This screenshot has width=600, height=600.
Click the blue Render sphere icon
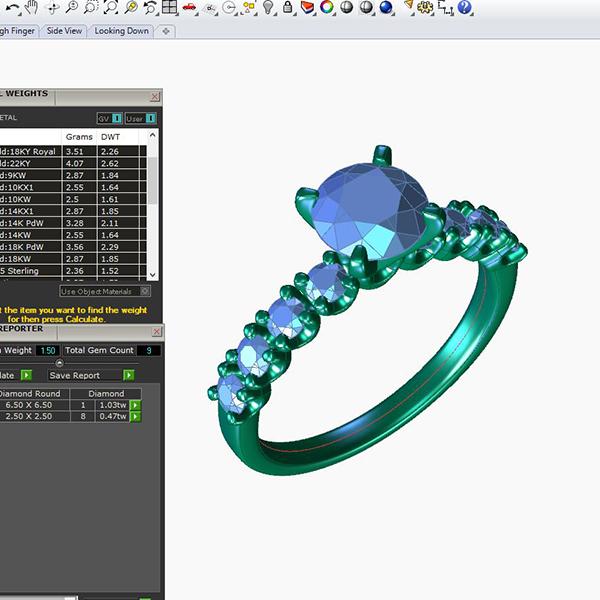click(386, 7)
